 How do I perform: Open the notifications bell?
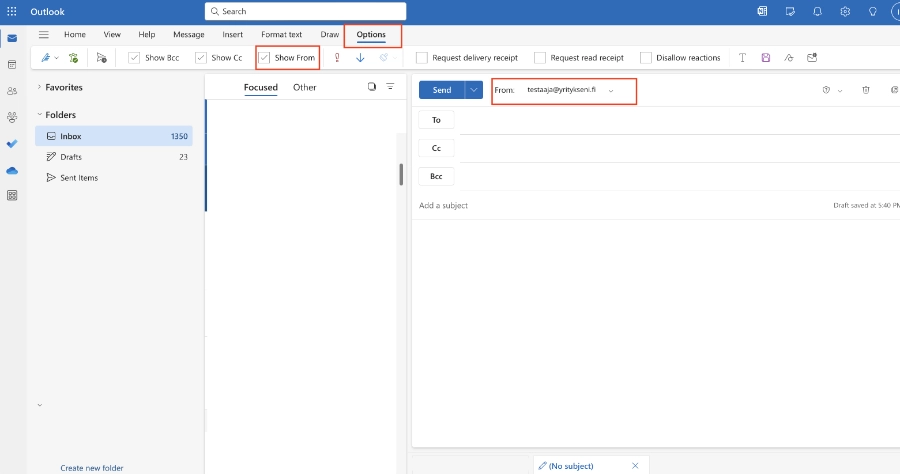tap(817, 11)
